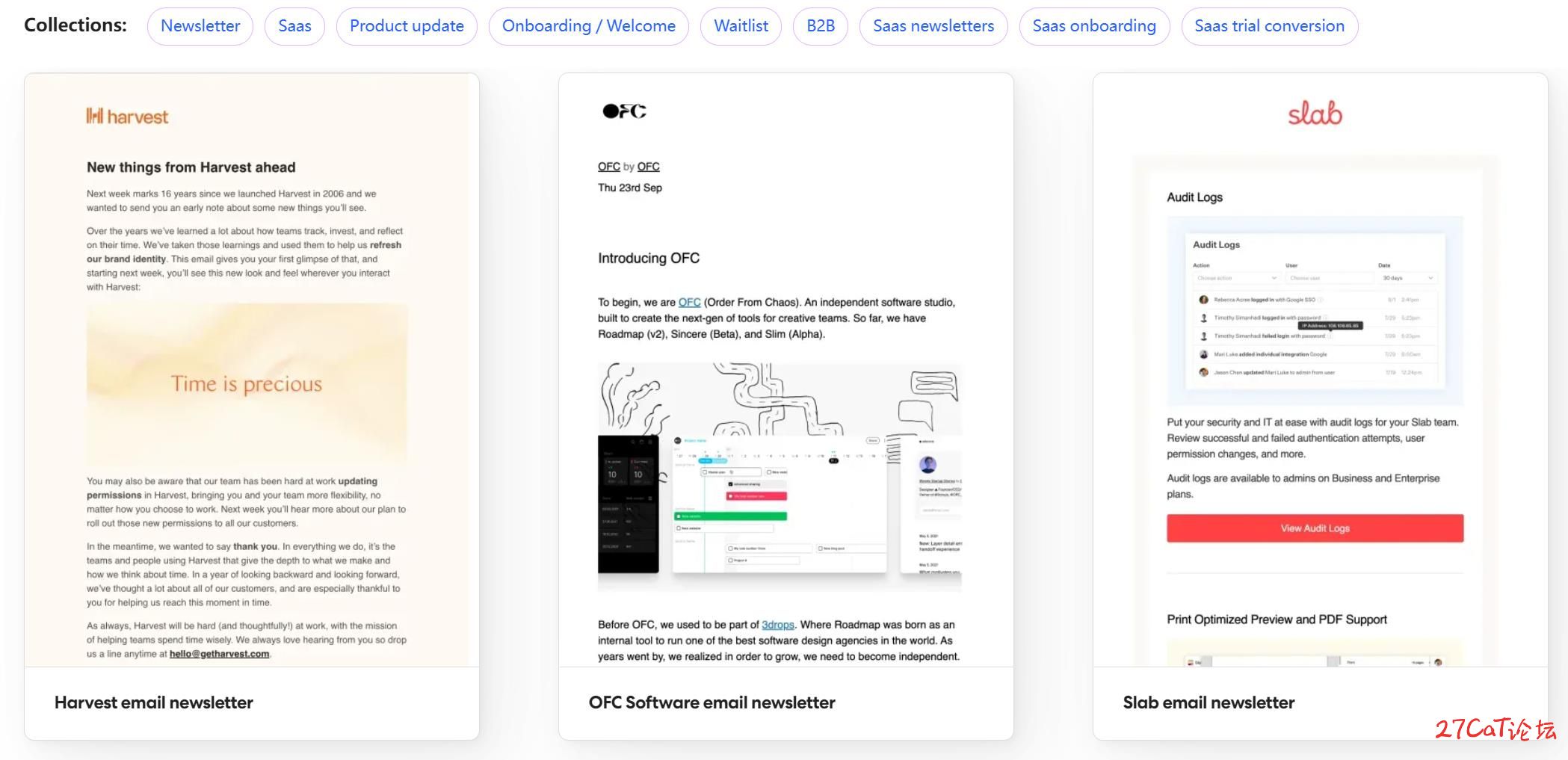Select the B2B collection pill
Viewport: 1568px width, 760px height.
pos(821,26)
